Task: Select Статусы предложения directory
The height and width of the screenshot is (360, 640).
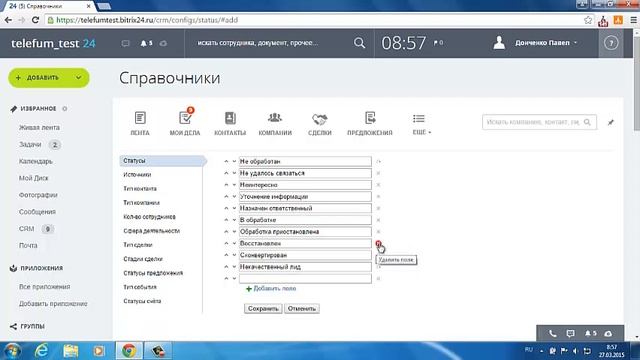Action: pyautogui.click(x=153, y=273)
